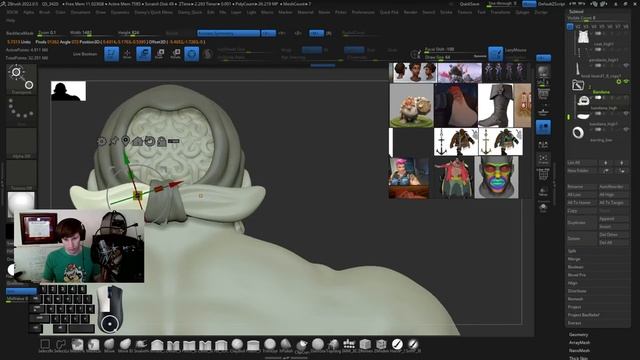Click the Rename subtool button

pyautogui.click(x=582, y=187)
